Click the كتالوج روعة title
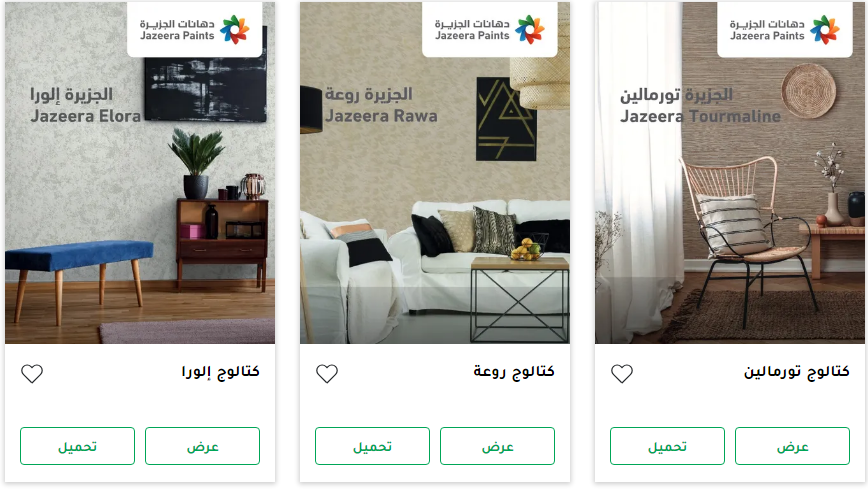 [x=514, y=372]
